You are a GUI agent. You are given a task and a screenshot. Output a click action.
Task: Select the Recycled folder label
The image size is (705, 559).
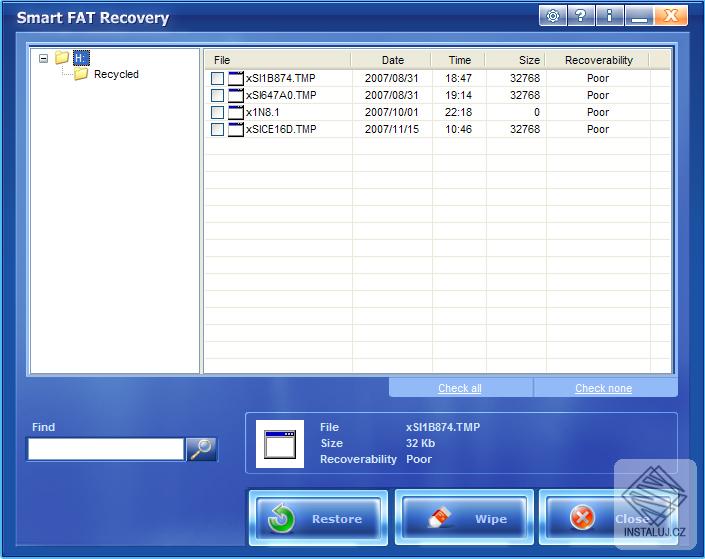click(x=116, y=74)
